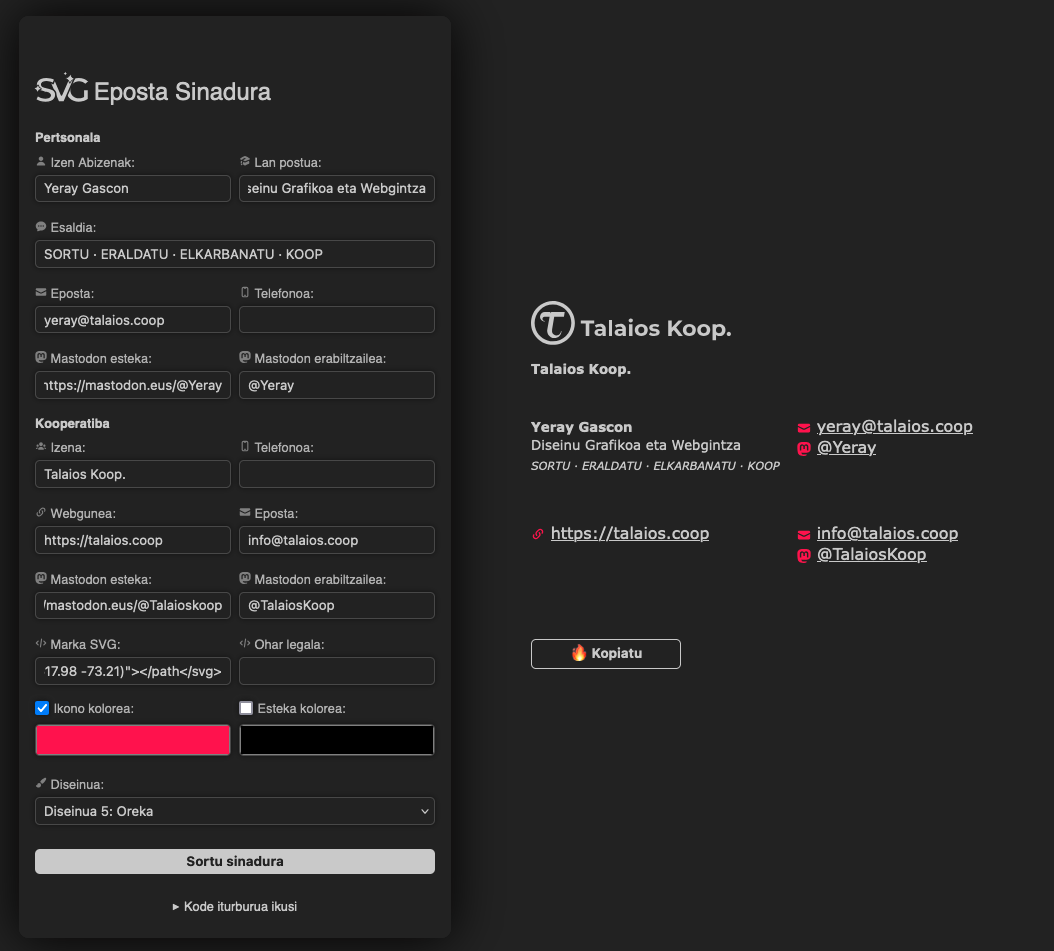Uncheck the Ikono kolorea checkbox
The height and width of the screenshot is (951, 1054).
pyautogui.click(x=42, y=708)
